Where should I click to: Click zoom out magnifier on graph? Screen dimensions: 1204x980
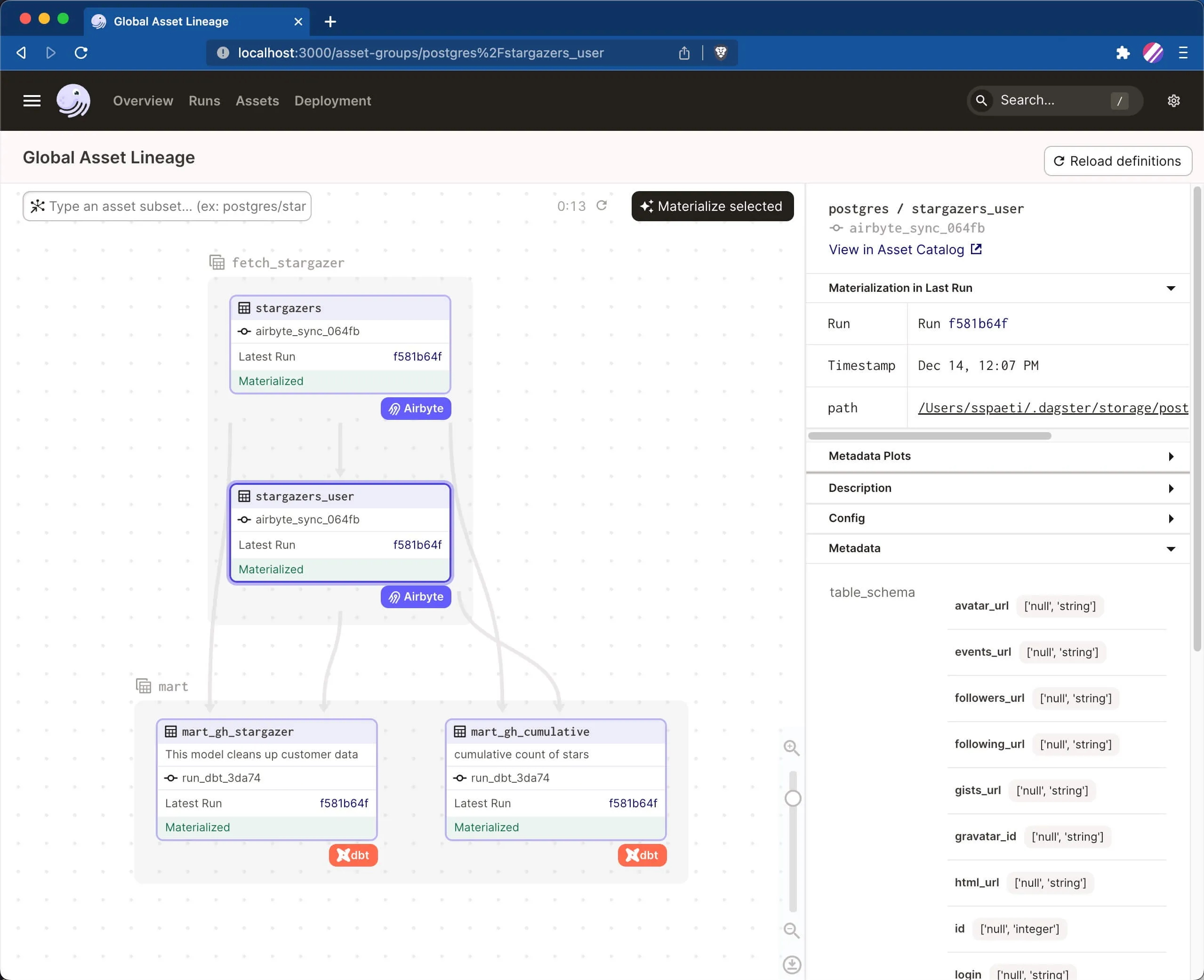coord(791,930)
